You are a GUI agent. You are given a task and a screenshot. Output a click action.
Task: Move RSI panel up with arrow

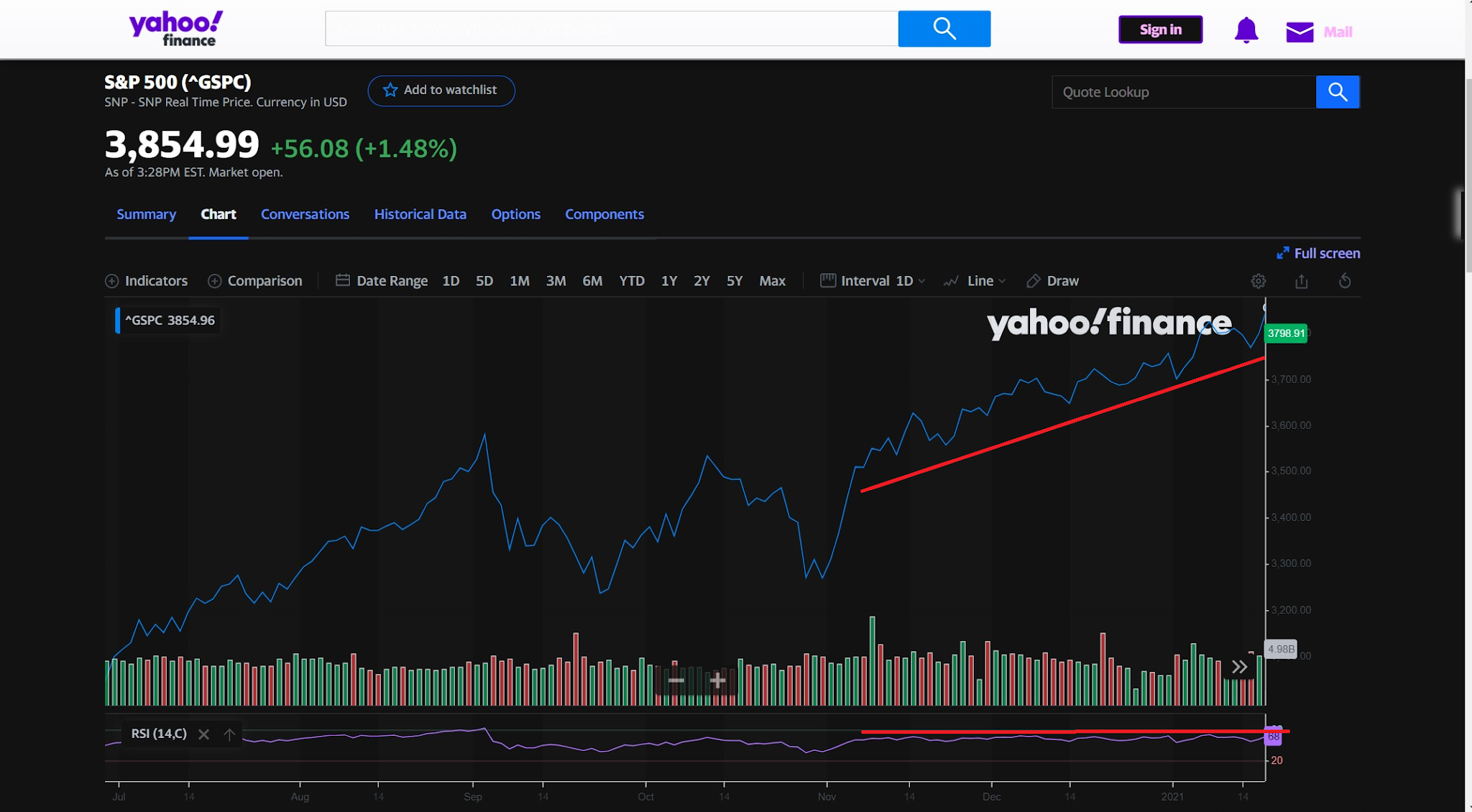(x=229, y=734)
